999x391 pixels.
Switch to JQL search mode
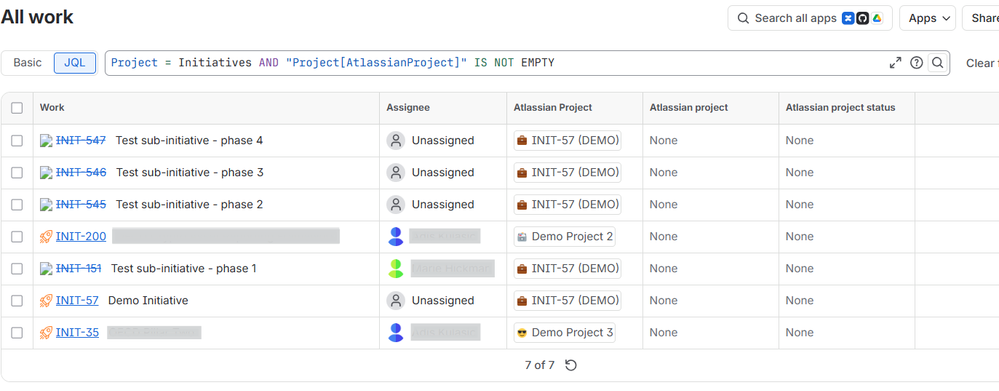75,63
